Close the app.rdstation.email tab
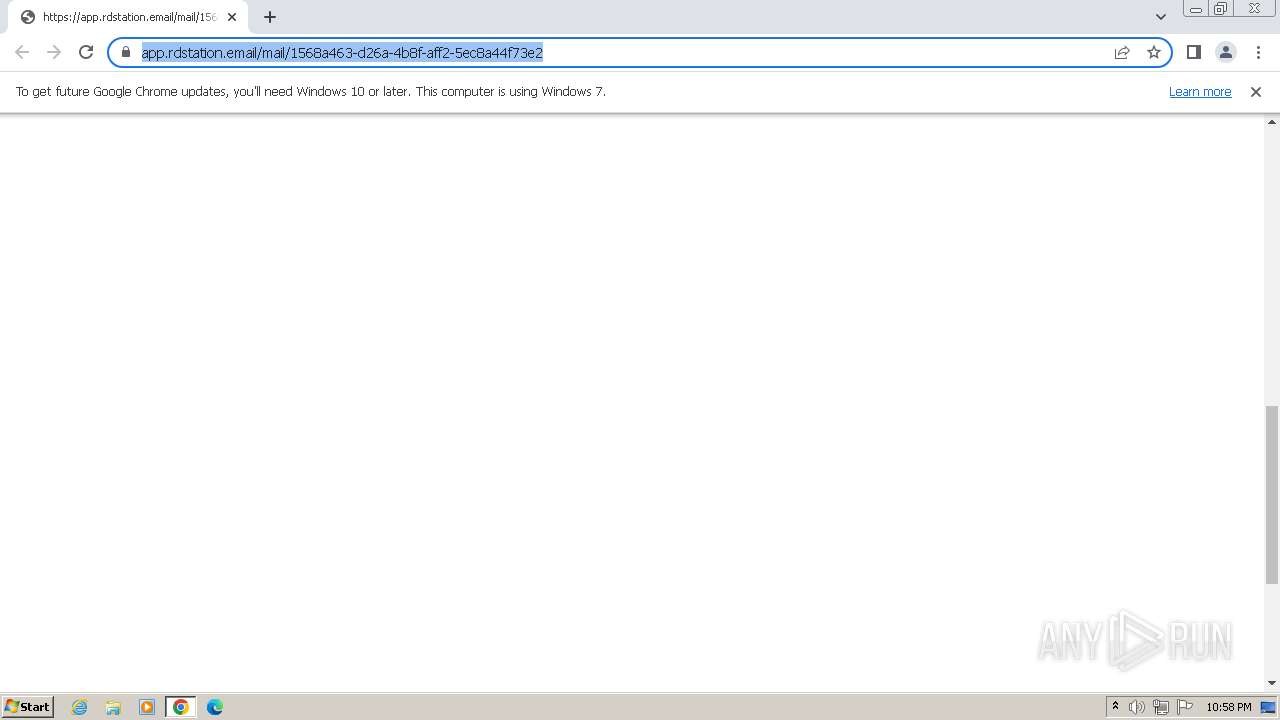Screen dimensions: 1280x720 click(x=232, y=17)
